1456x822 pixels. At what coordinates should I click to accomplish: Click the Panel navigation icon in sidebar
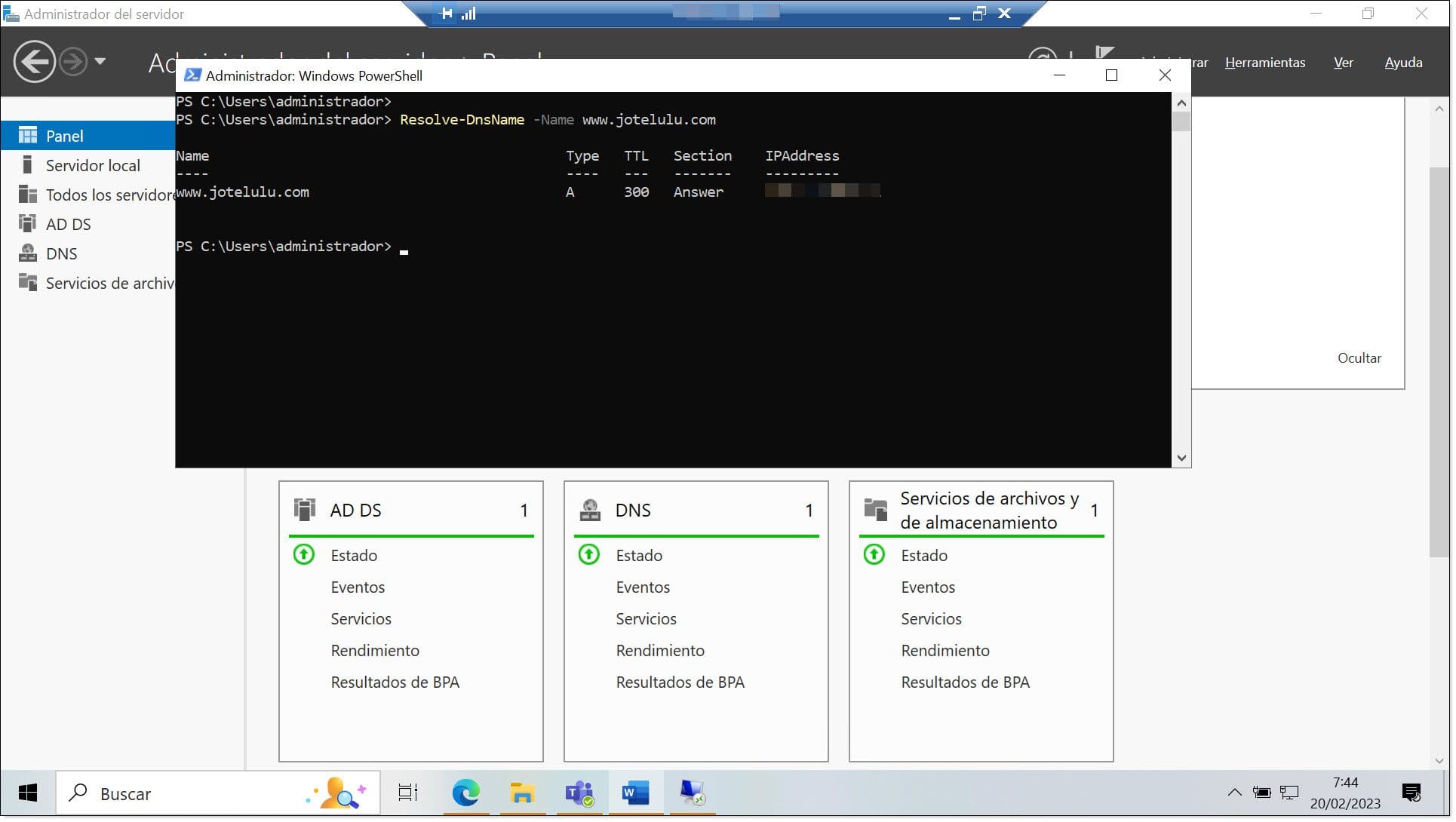coord(27,135)
